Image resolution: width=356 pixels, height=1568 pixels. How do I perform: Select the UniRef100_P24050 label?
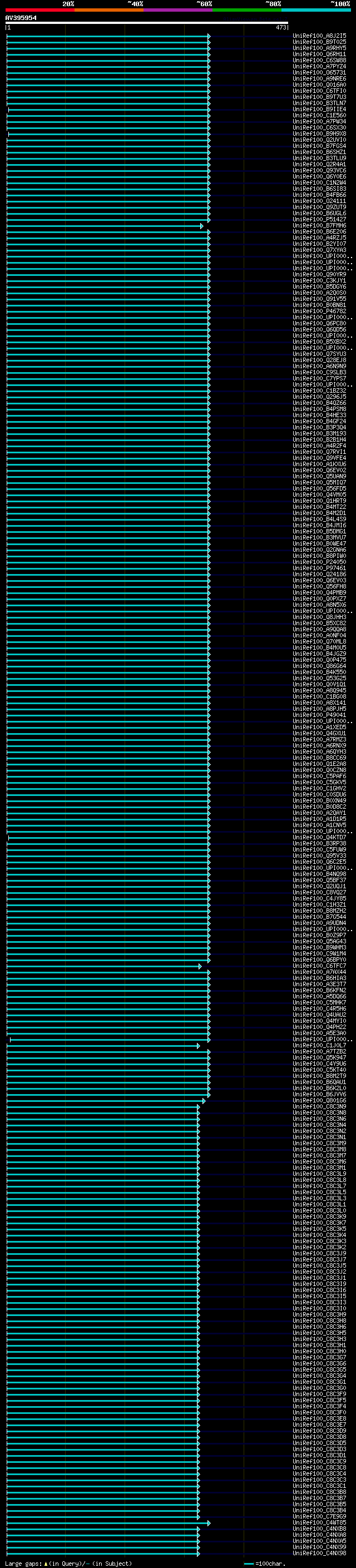click(x=319, y=562)
